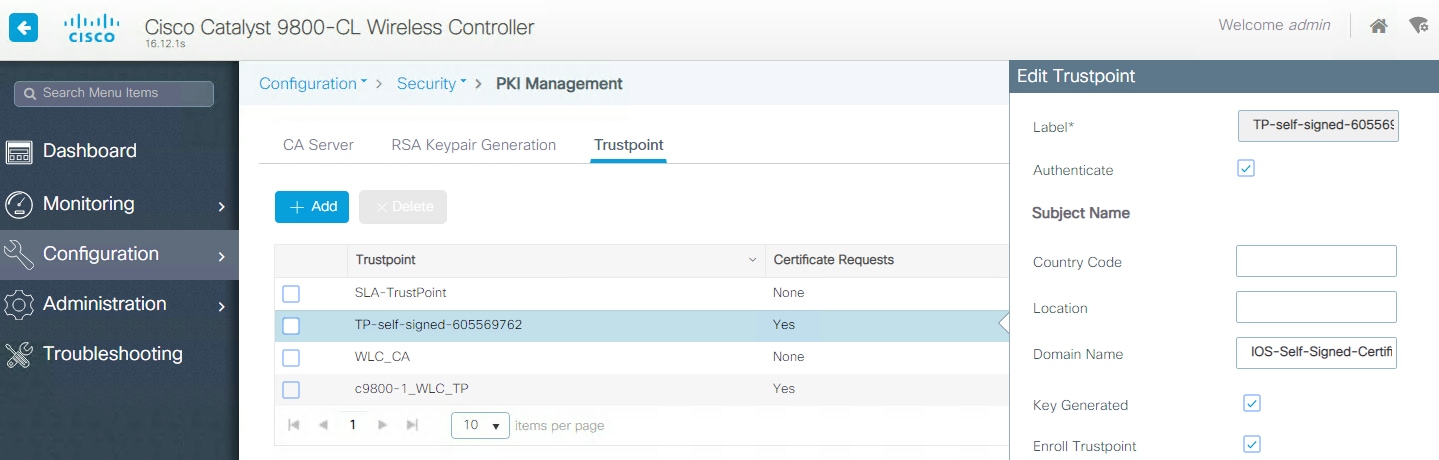Switch to RSA Keypair Generation tab
Viewport: 1439px width, 460px height.
click(473, 145)
